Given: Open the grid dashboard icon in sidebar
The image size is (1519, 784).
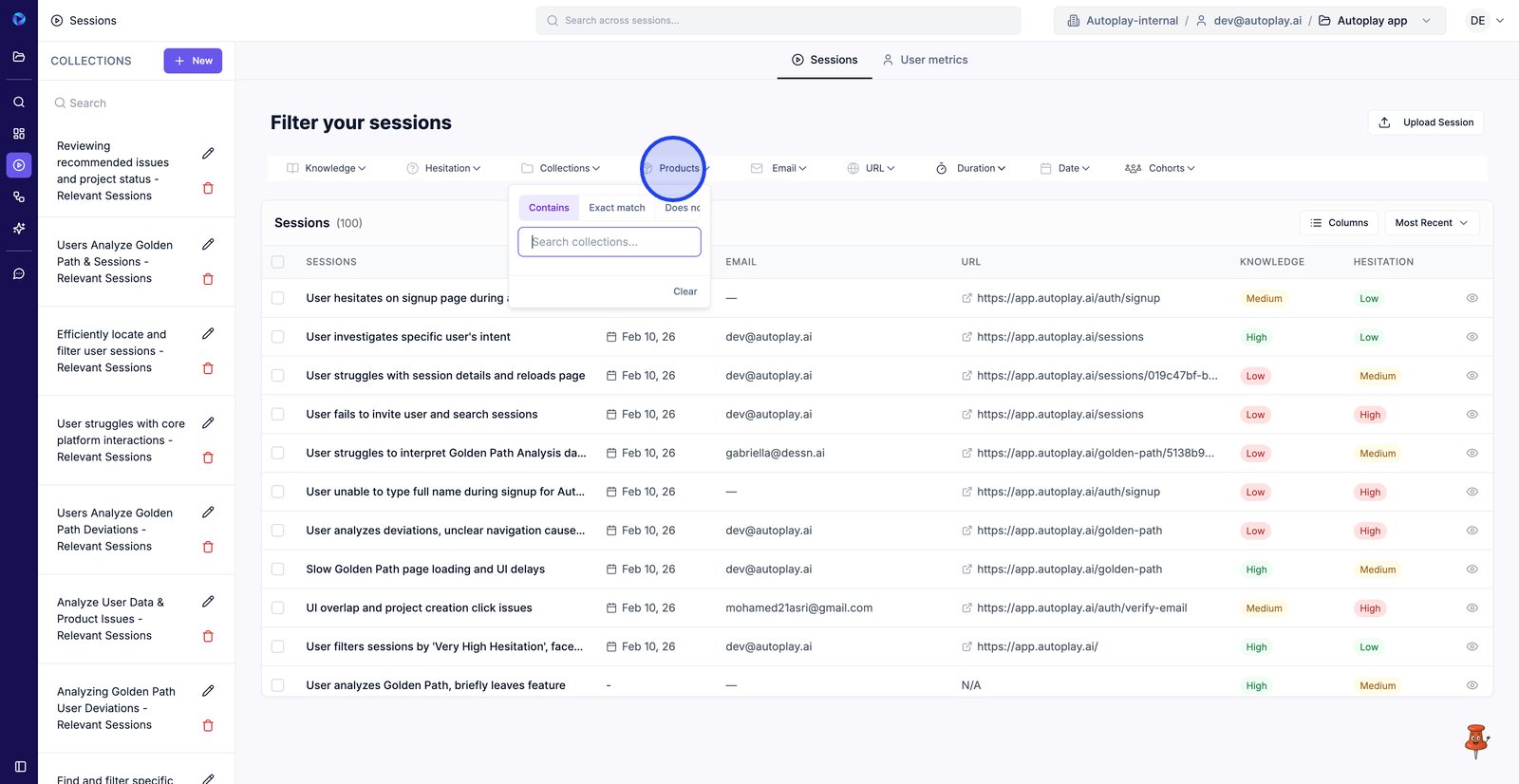Looking at the screenshot, I should (x=19, y=134).
